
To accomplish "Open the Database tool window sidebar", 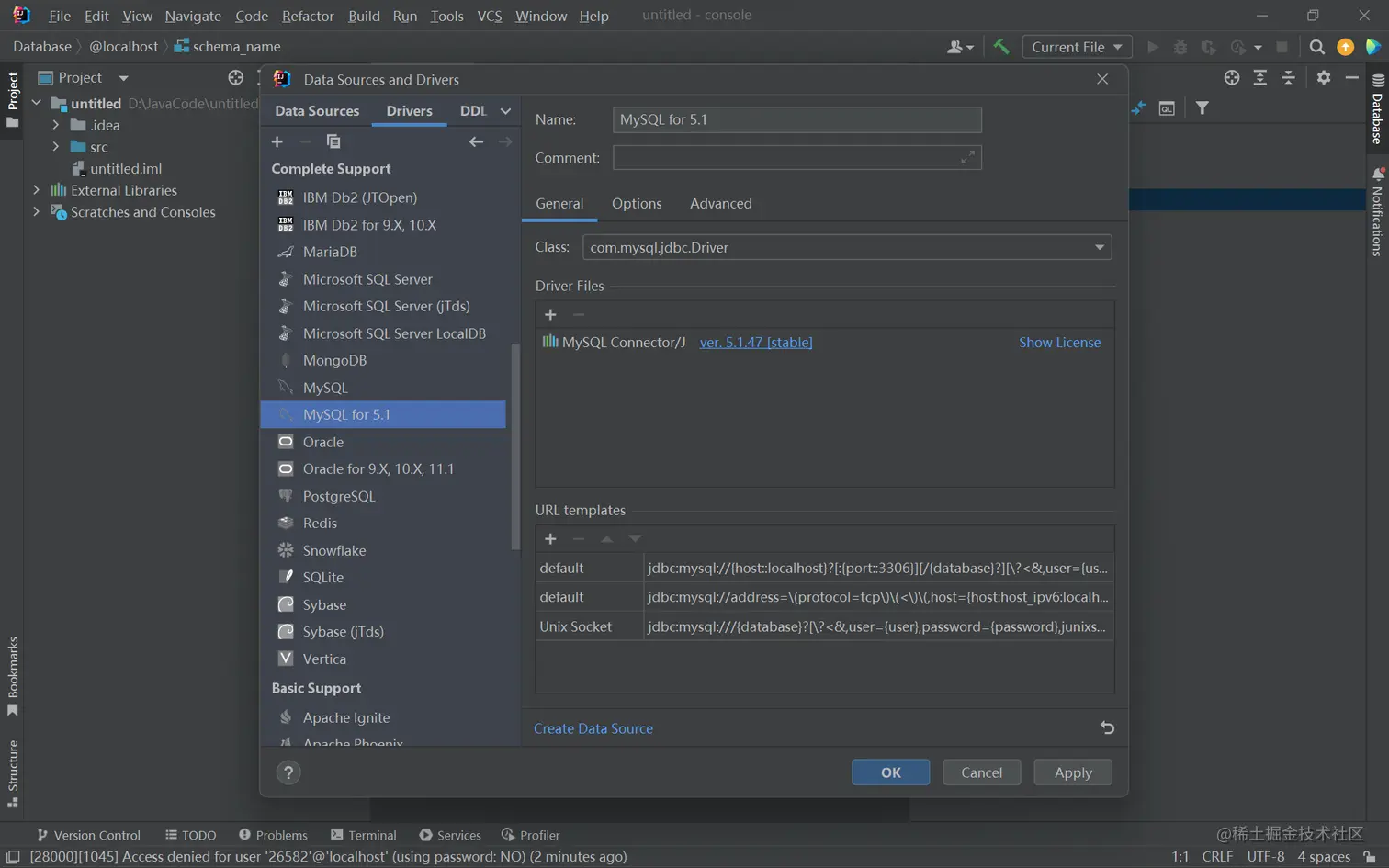I will (x=1377, y=108).
